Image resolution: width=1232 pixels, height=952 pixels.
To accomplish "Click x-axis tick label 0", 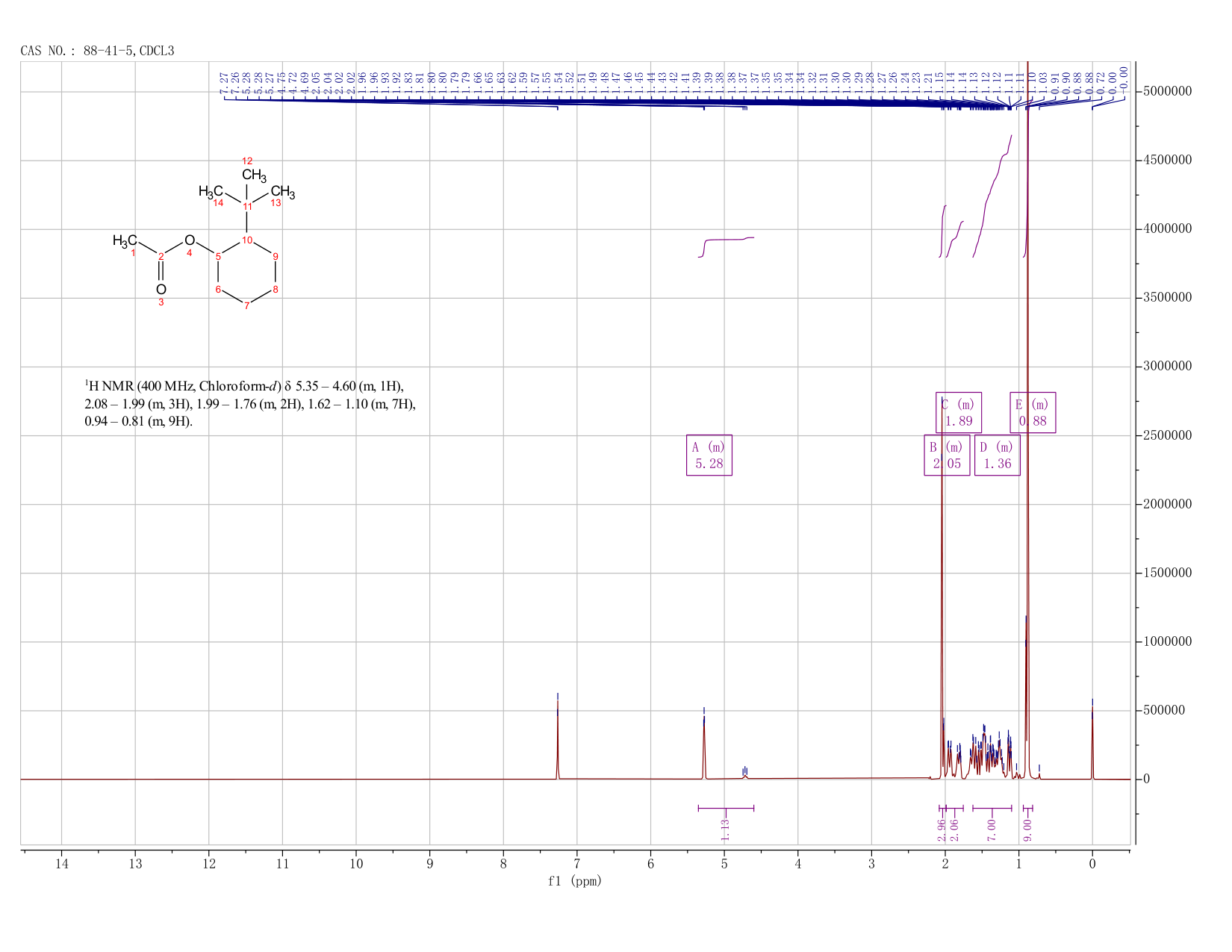I will coord(1092,864).
